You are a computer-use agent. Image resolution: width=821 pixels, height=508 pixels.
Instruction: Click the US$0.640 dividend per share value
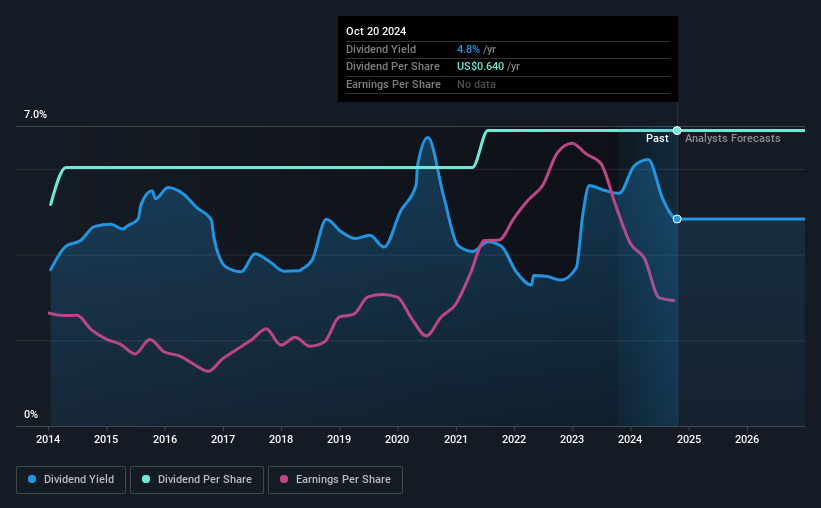481,67
